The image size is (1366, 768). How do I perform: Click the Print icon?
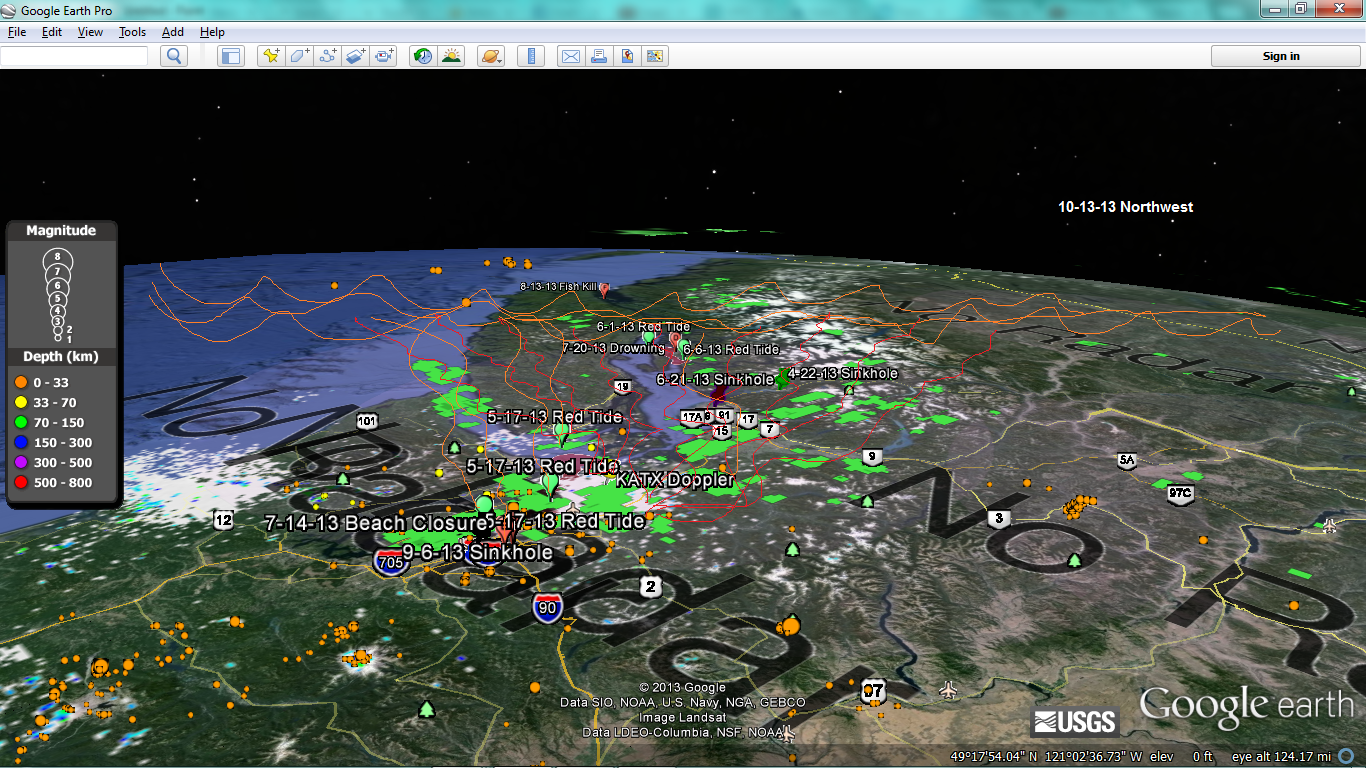[598, 56]
